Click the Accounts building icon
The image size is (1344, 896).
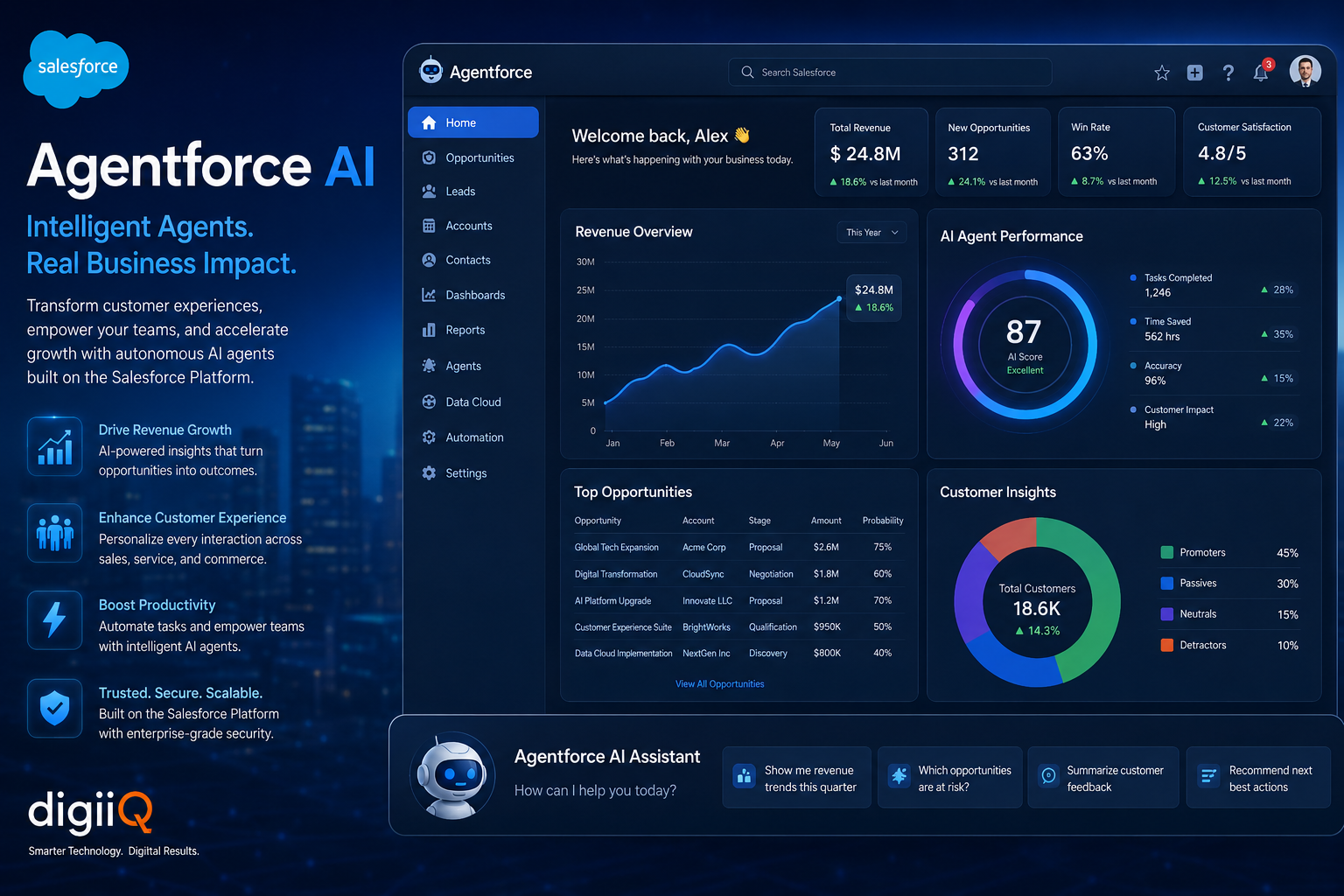429,226
